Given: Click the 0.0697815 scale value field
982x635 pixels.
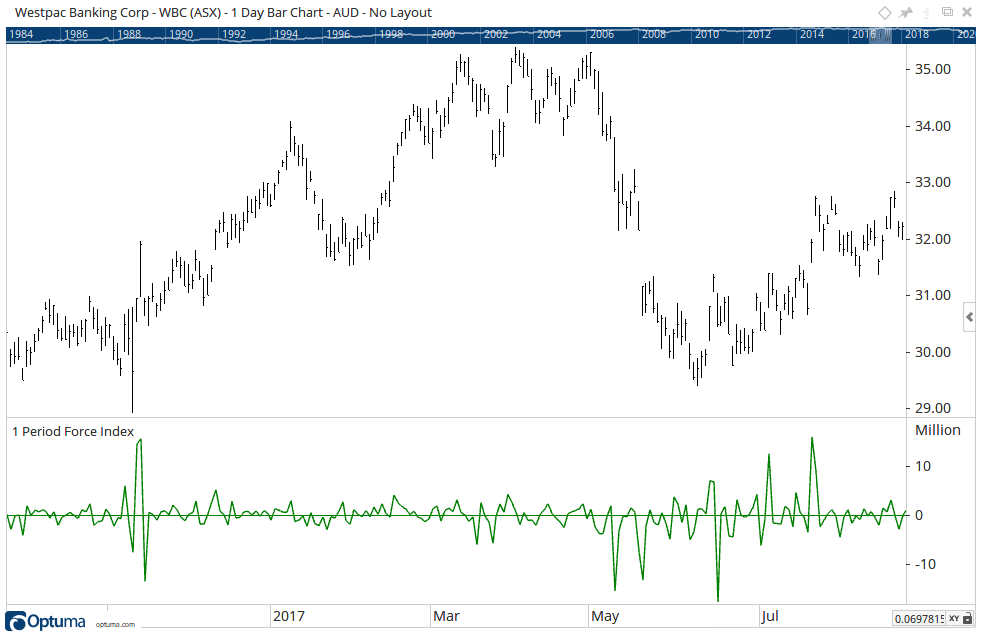Looking at the screenshot, I should (919, 619).
